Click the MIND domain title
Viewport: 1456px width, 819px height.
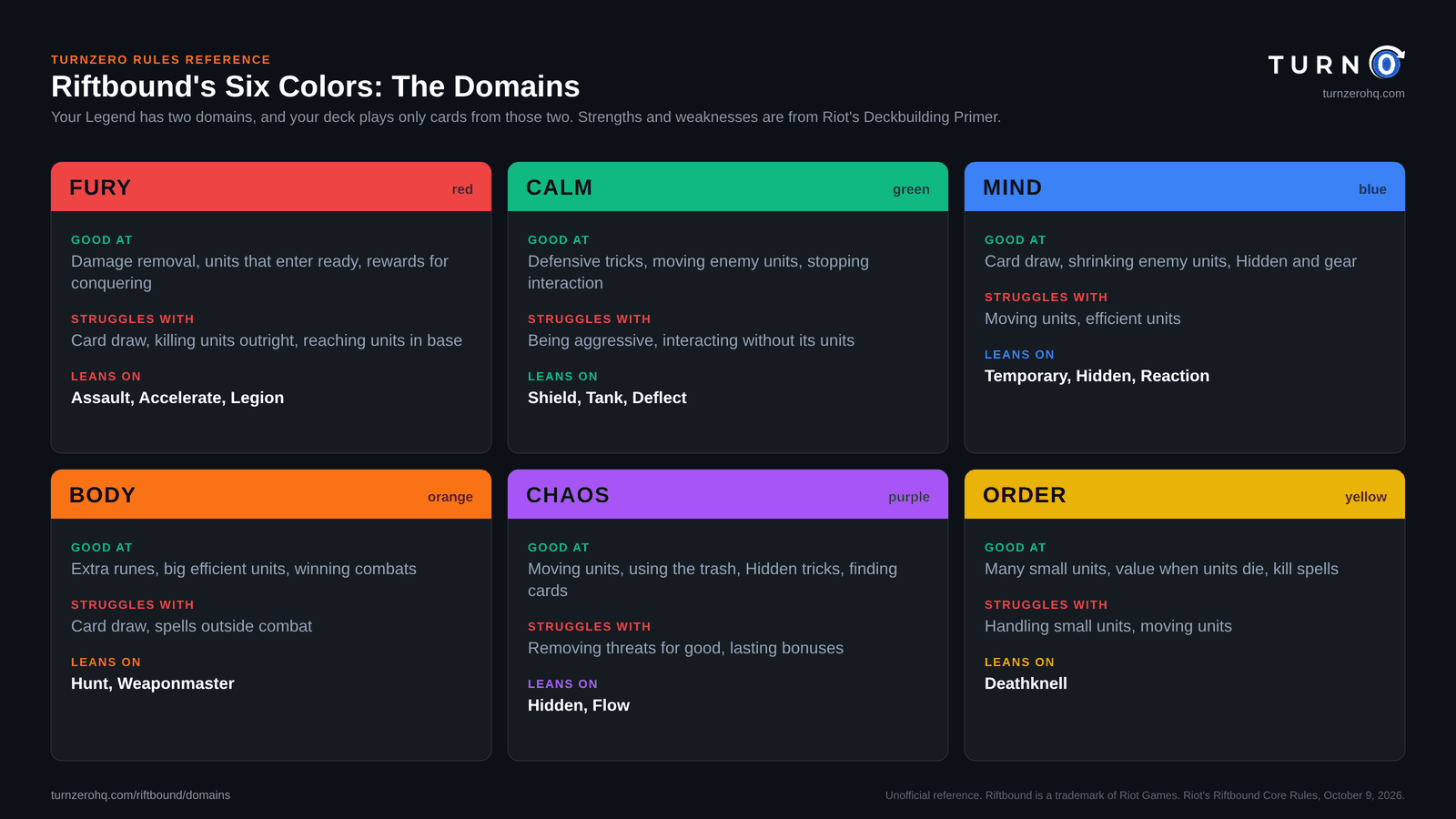tap(1012, 187)
